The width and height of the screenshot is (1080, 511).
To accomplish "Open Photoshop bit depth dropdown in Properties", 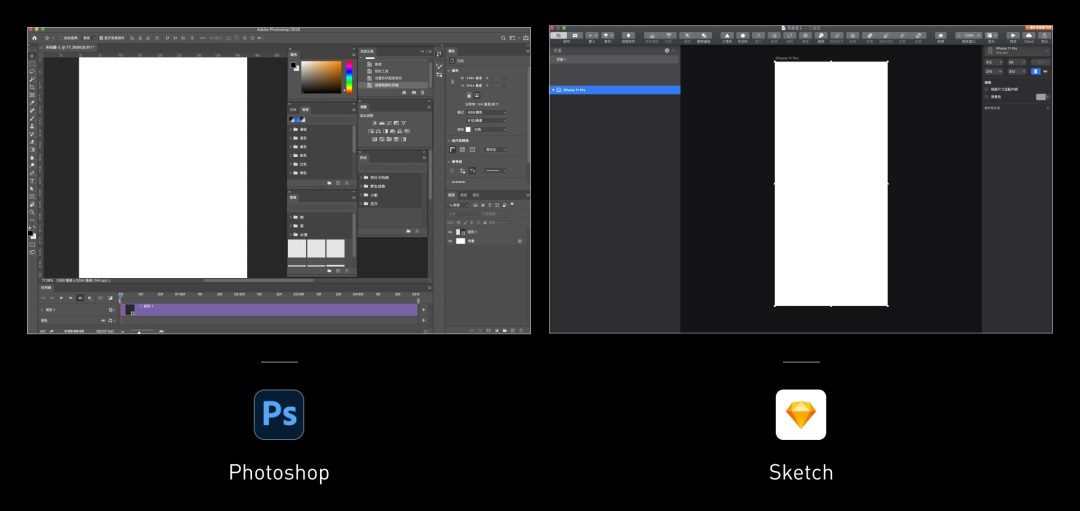I will (486, 120).
